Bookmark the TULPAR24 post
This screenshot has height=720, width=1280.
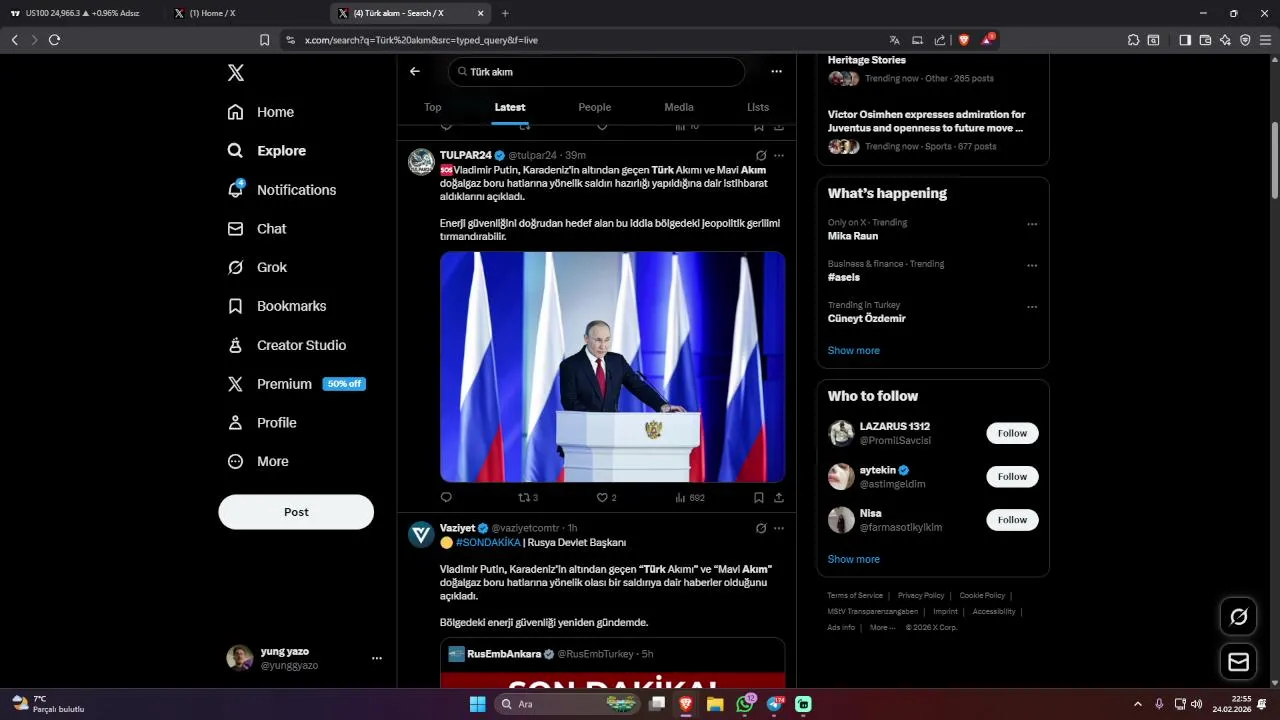[x=759, y=497]
